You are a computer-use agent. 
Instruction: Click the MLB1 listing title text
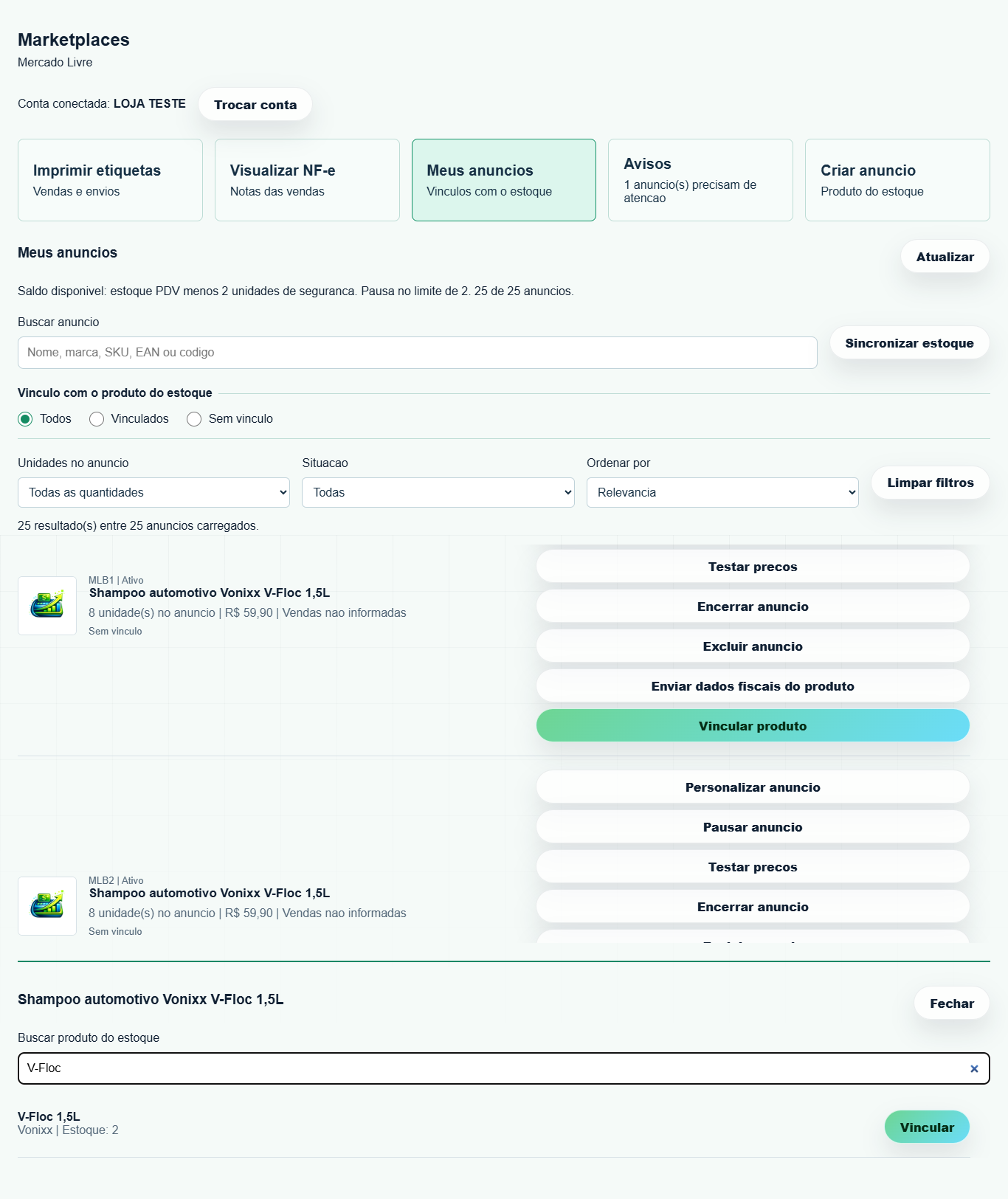point(210,592)
